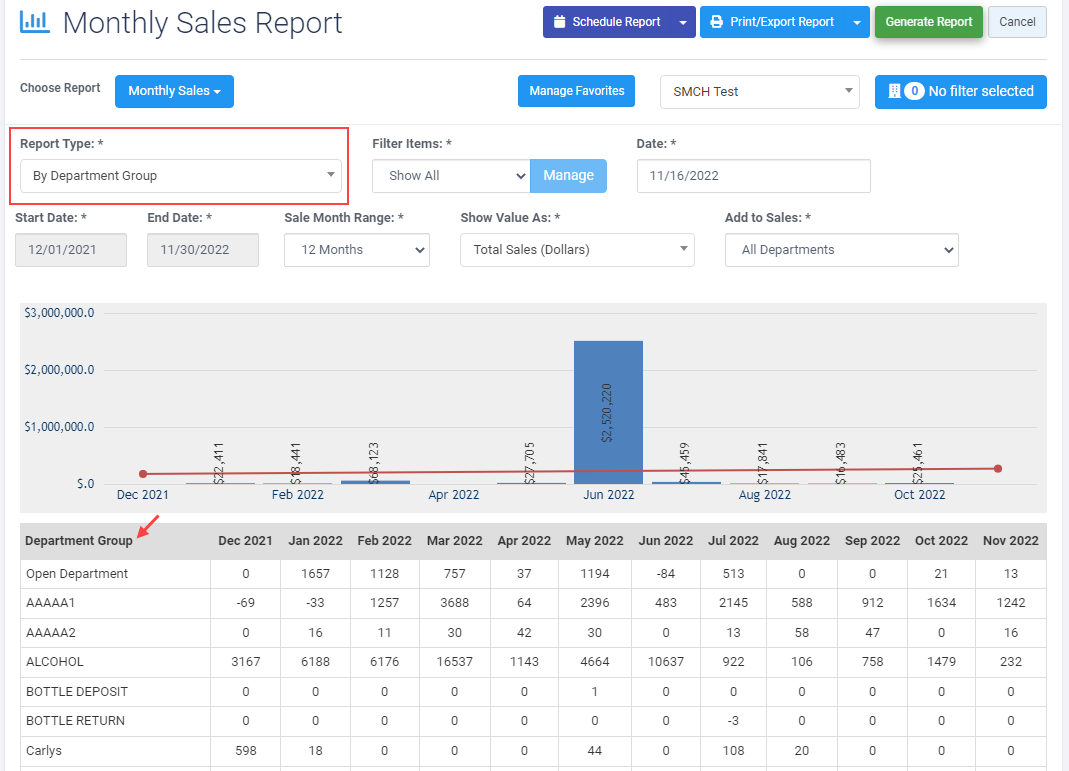Open the Sale Month Range dropdown
The width and height of the screenshot is (1069, 771).
point(357,250)
